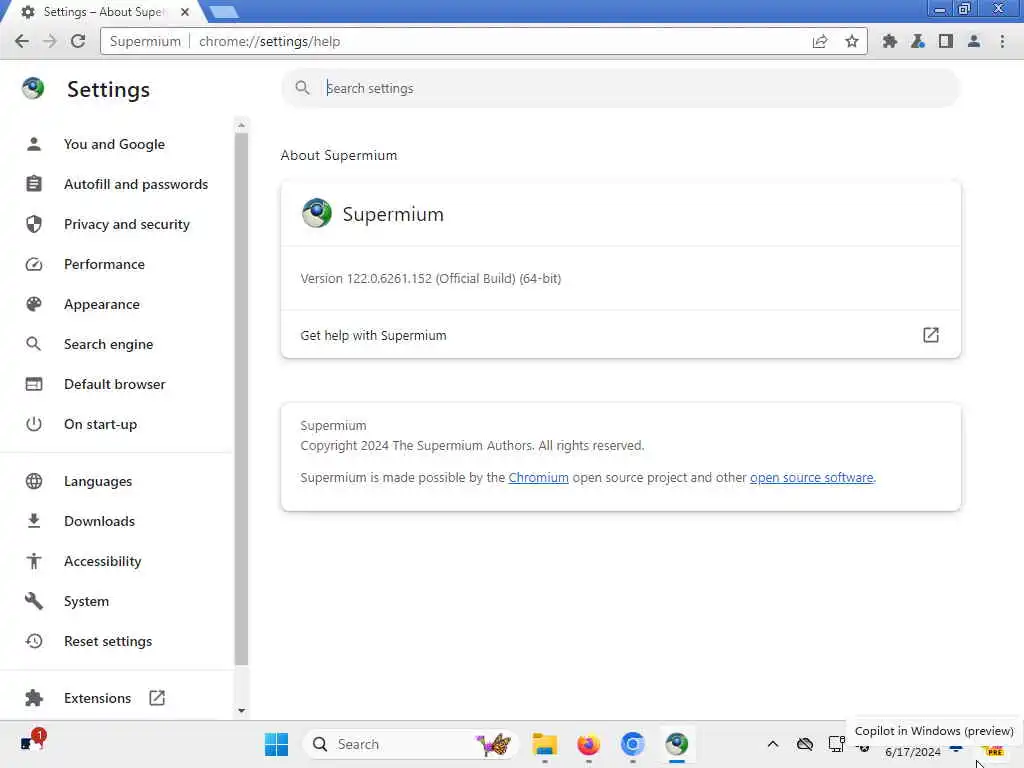Open the Extensions puzzle toolbar icon

(889, 41)
